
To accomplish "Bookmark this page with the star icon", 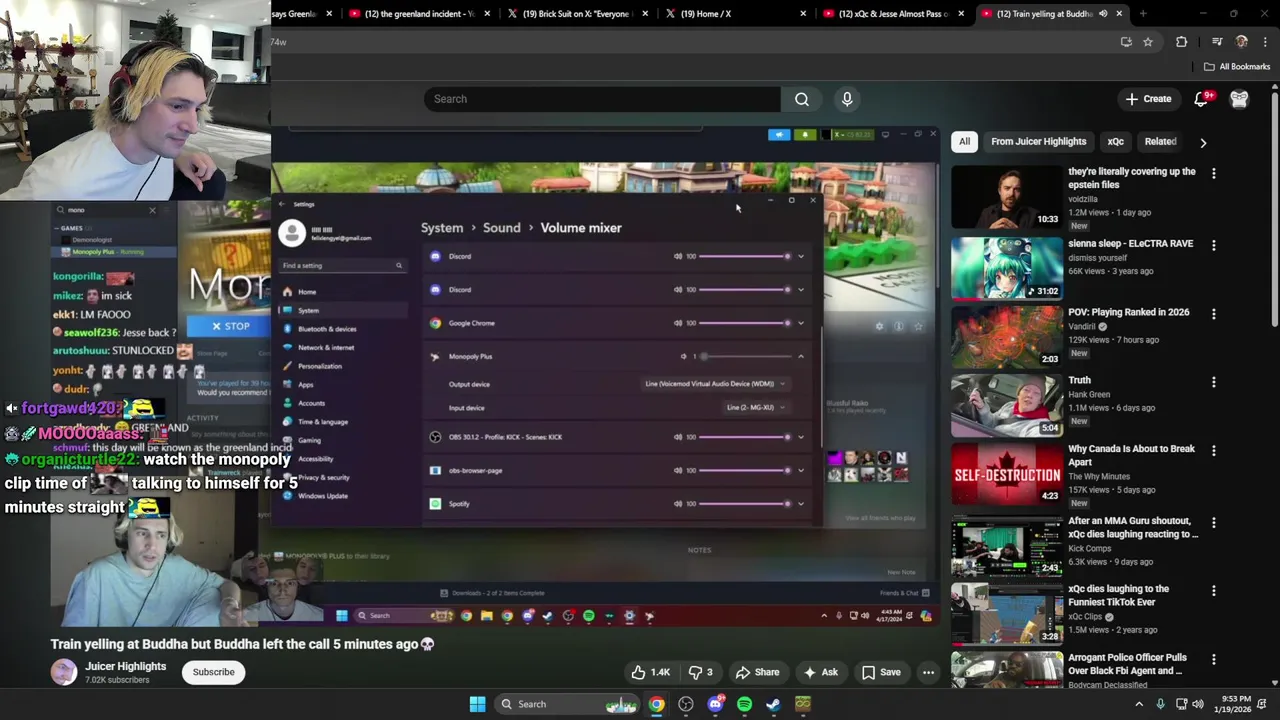I will [1148, 42].
